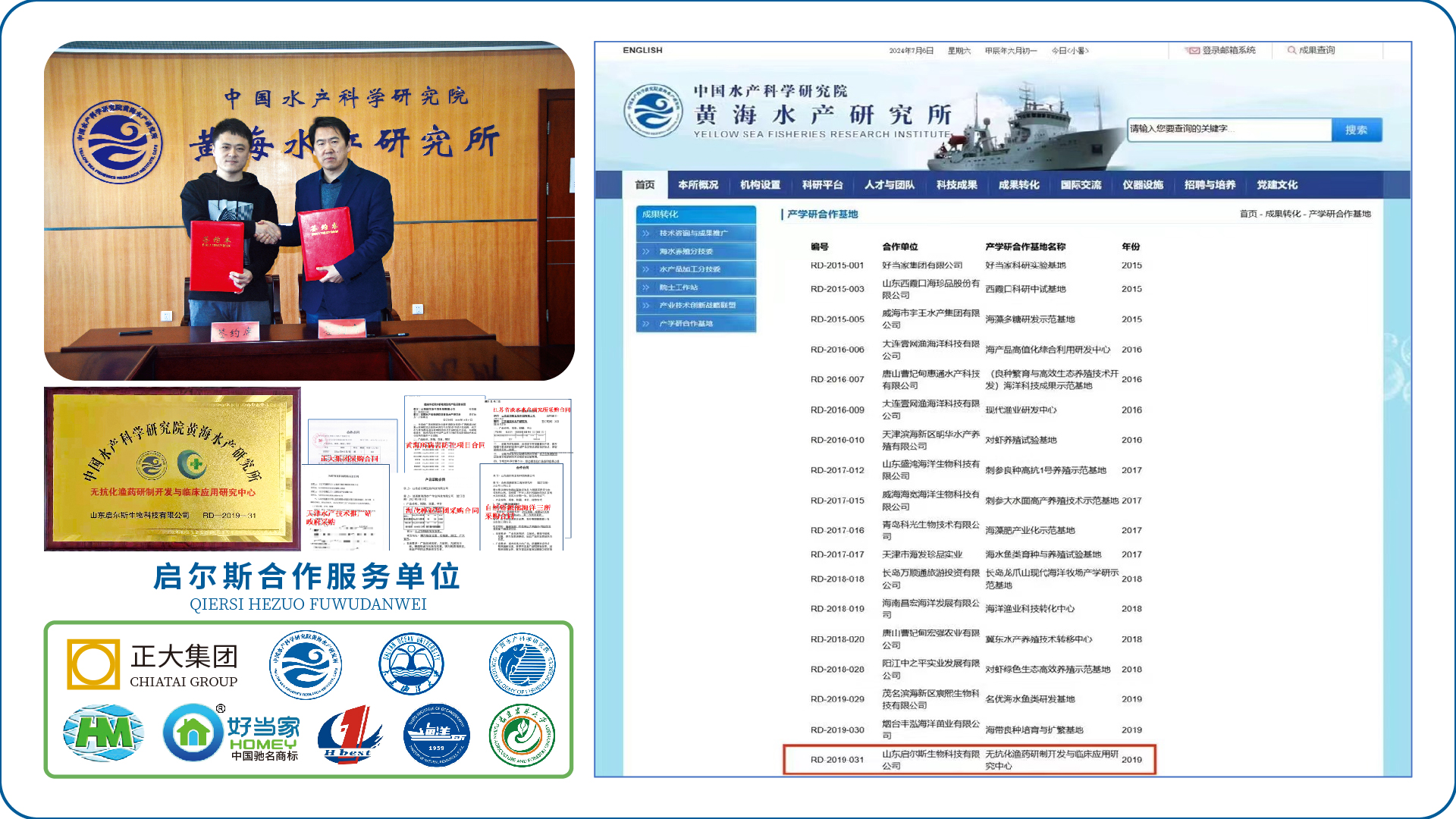Open the 首页 navigation tab
Viewport: 1456px width, 819px height.
(x=645, y=185)
